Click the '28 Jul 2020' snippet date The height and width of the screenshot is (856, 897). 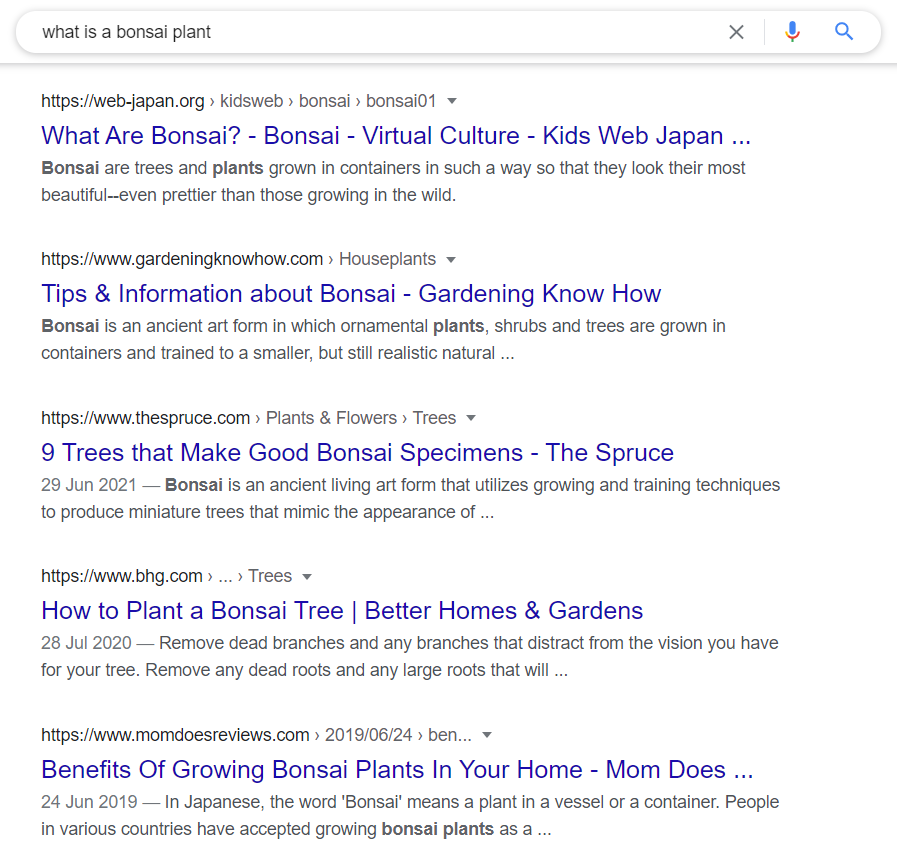[86, 643]
